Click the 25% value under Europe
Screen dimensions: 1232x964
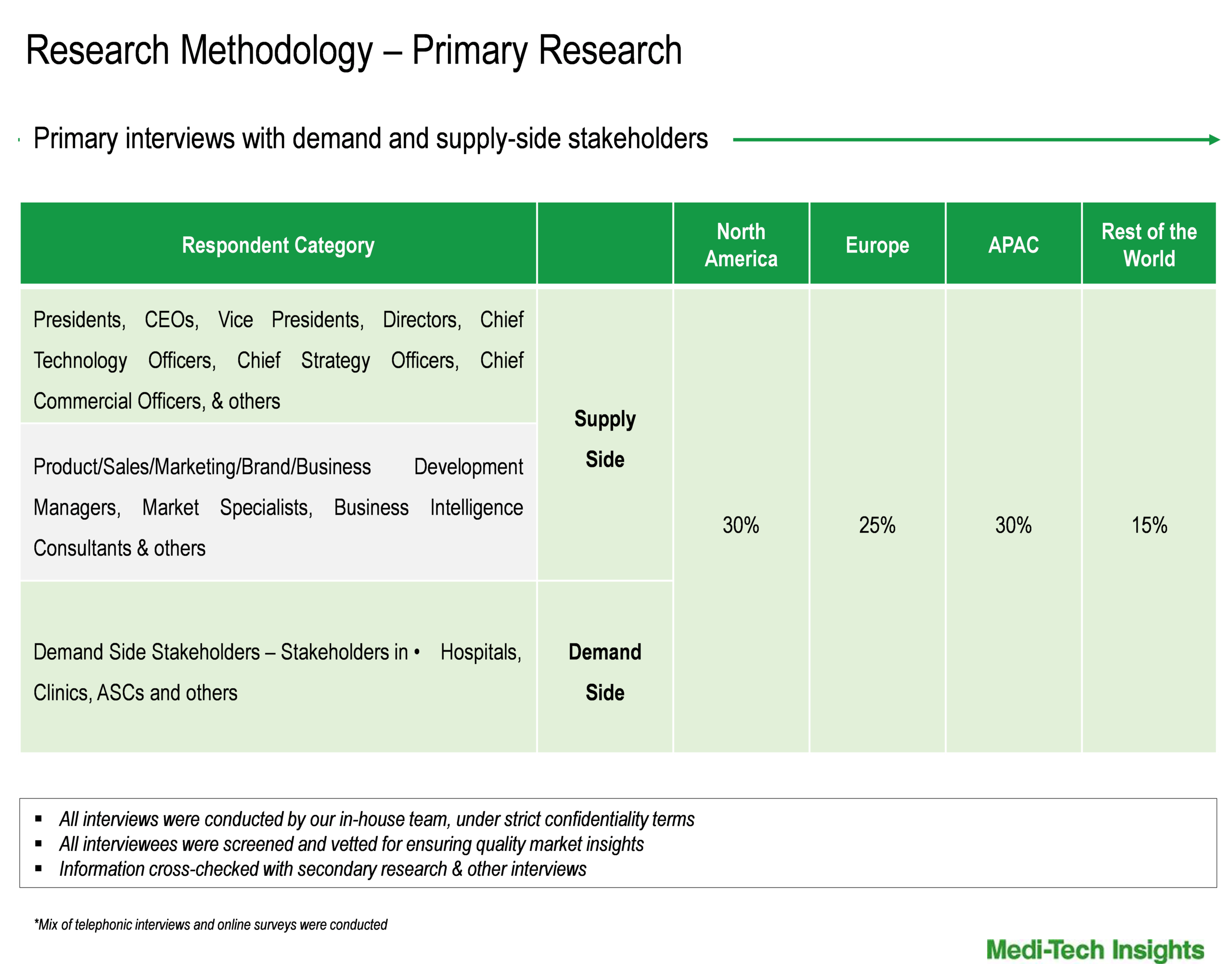(x=877, y=526)
